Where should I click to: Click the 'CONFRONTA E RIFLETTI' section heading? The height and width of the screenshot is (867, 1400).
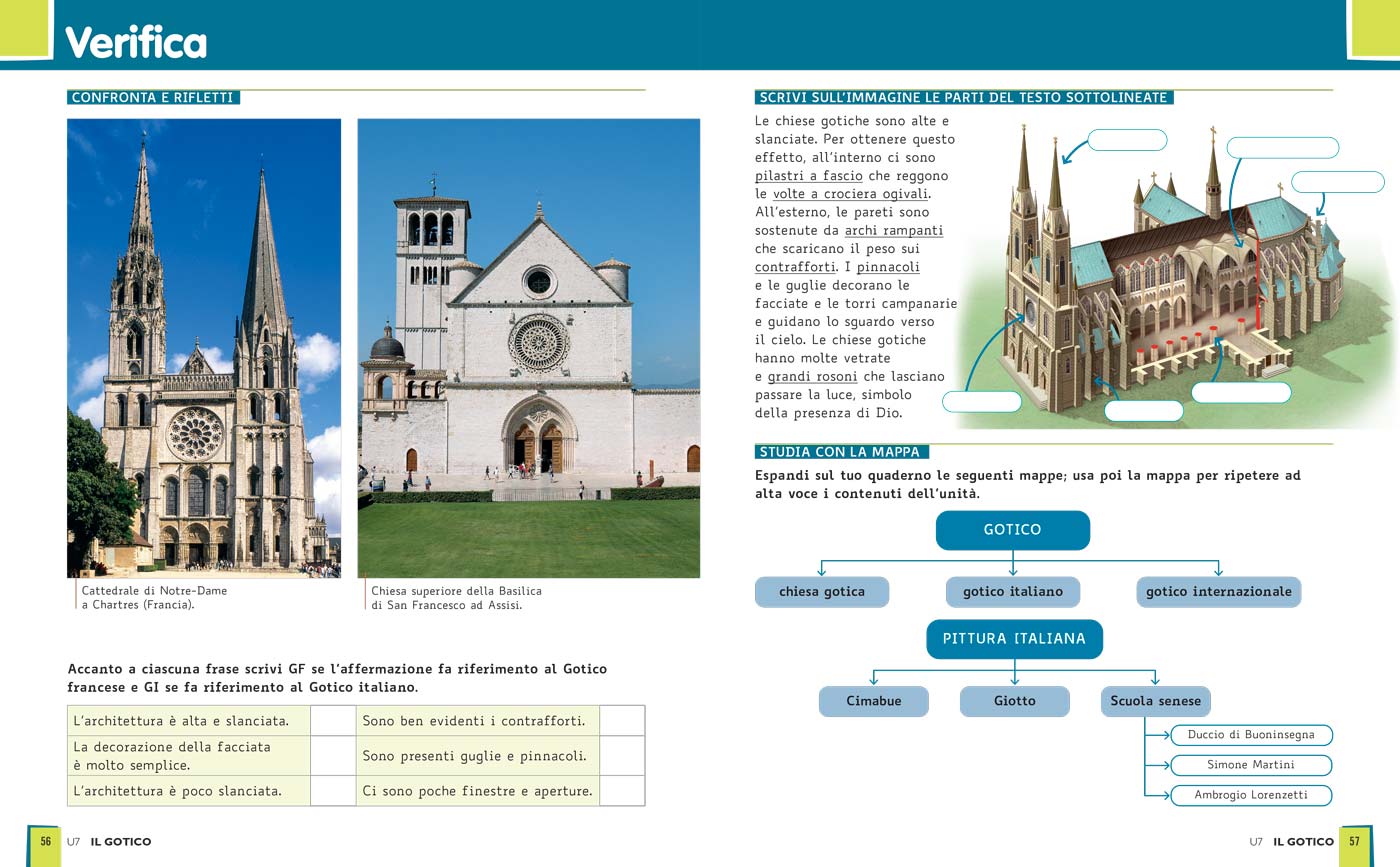point(153,98)
